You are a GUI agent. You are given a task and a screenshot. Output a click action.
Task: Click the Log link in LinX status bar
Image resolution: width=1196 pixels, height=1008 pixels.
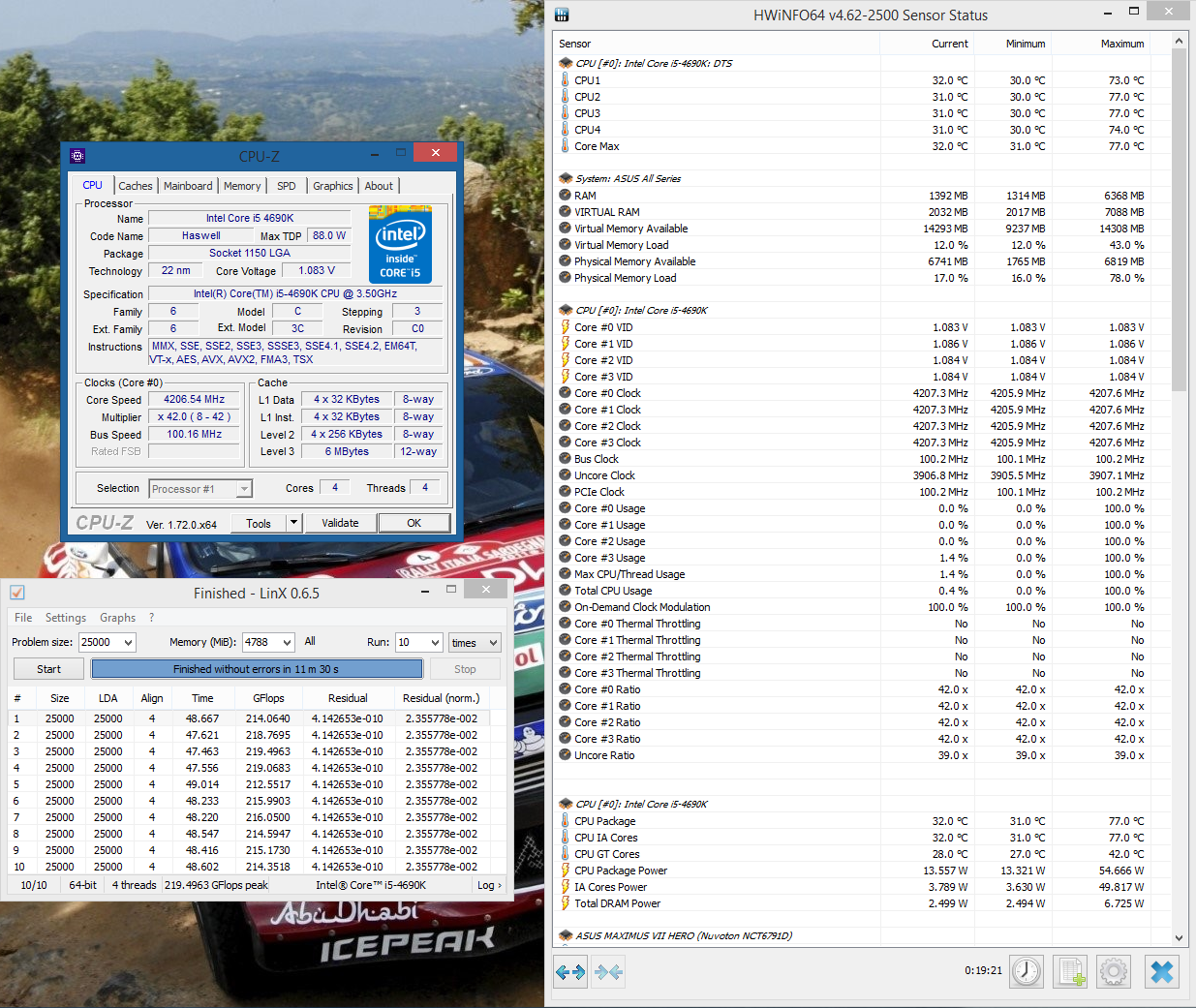489,885
